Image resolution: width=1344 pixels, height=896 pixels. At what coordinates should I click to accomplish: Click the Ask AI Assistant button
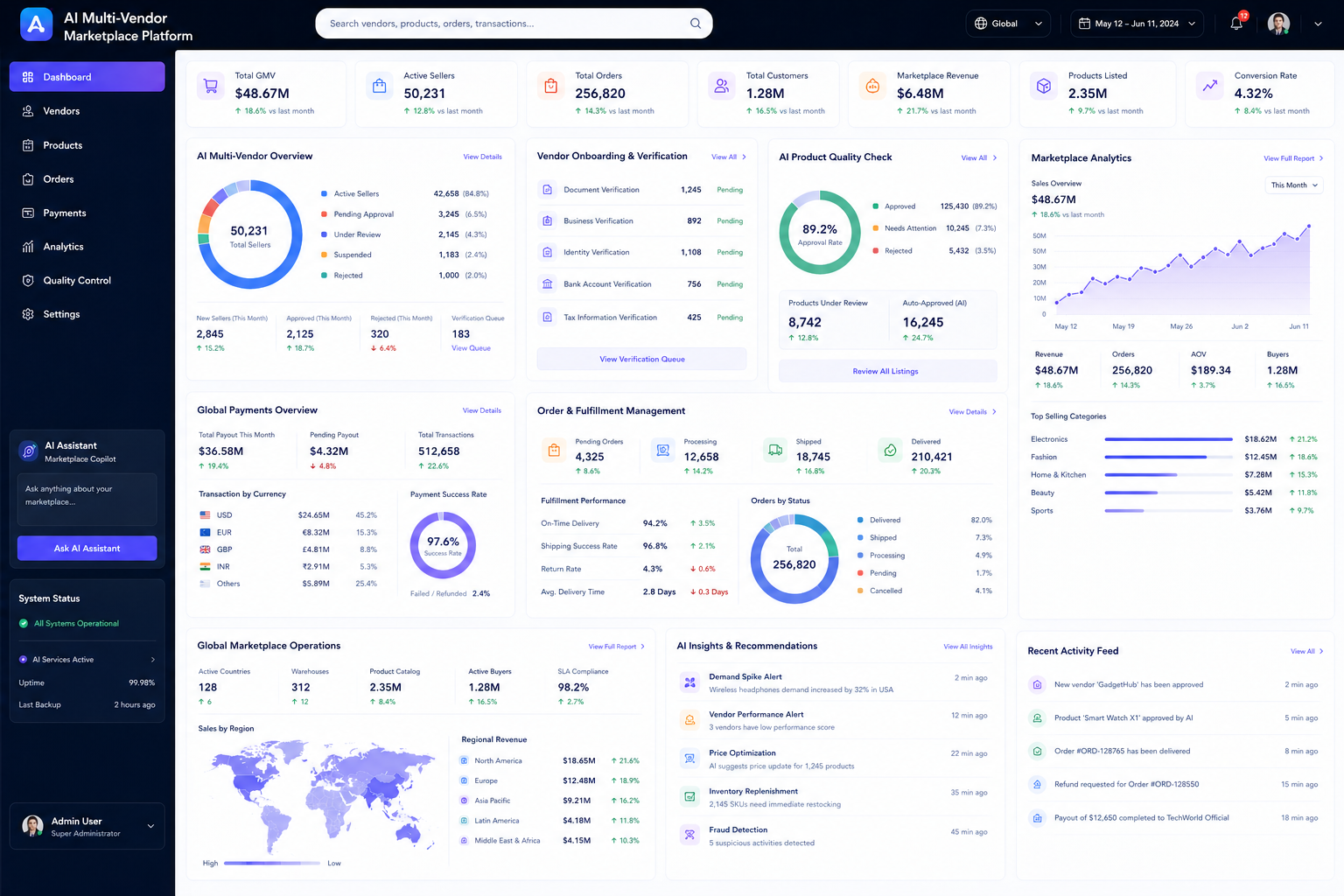pyautogui.click(x=87, y=548)
